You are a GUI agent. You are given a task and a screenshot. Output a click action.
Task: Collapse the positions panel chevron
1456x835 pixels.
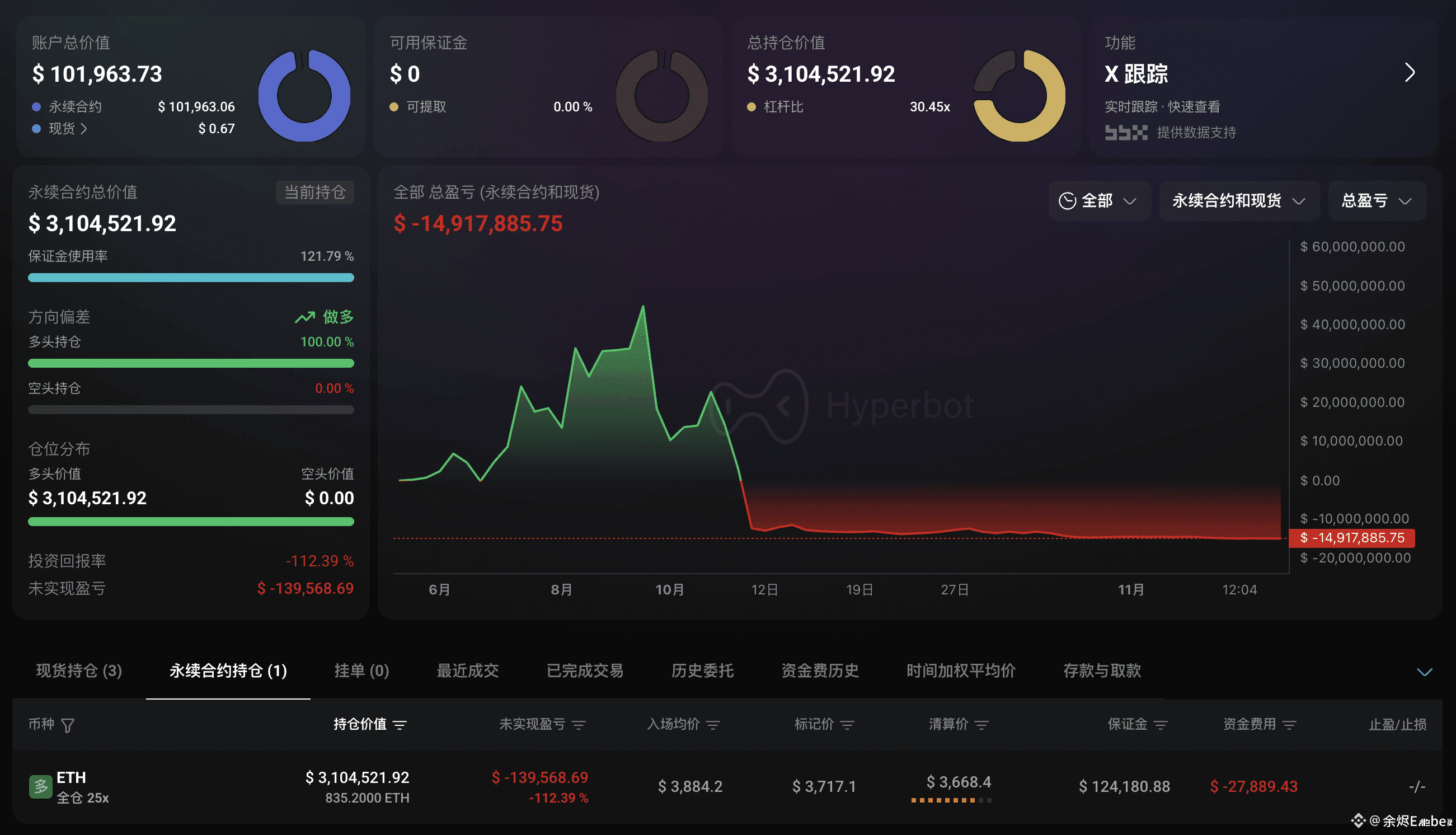pos(1425,672)
